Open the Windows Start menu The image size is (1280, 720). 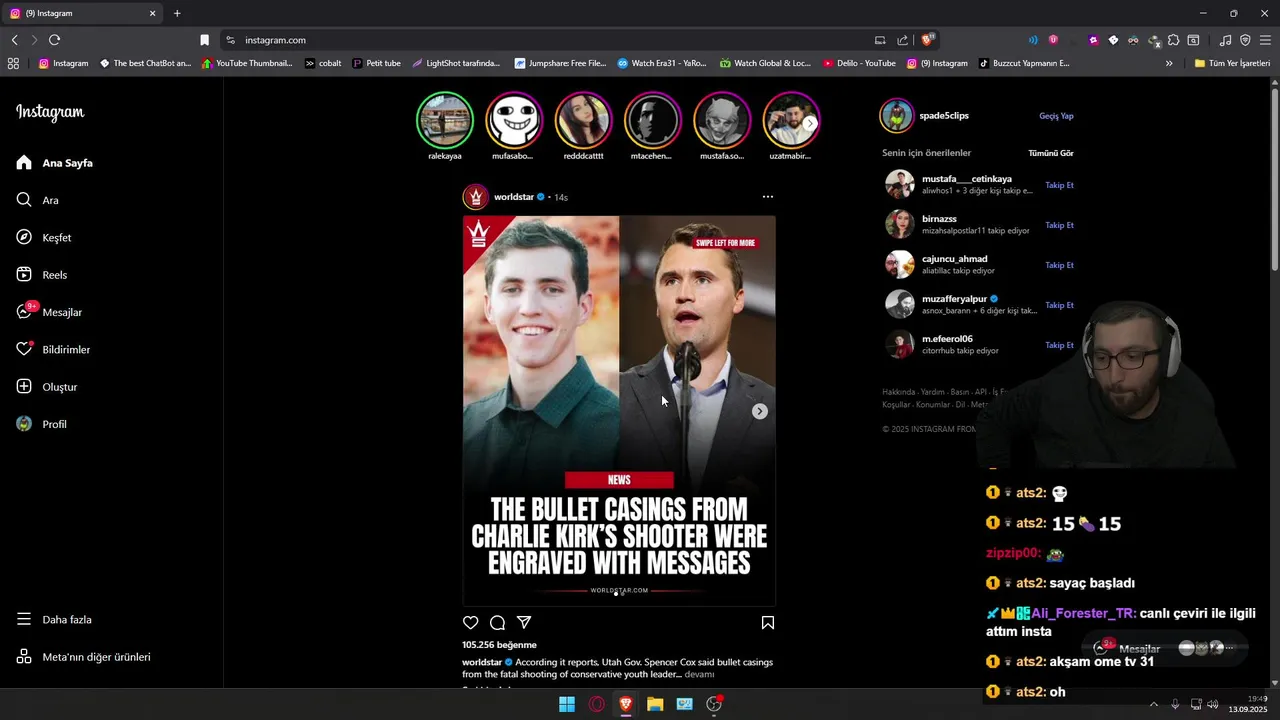point(567,704)
